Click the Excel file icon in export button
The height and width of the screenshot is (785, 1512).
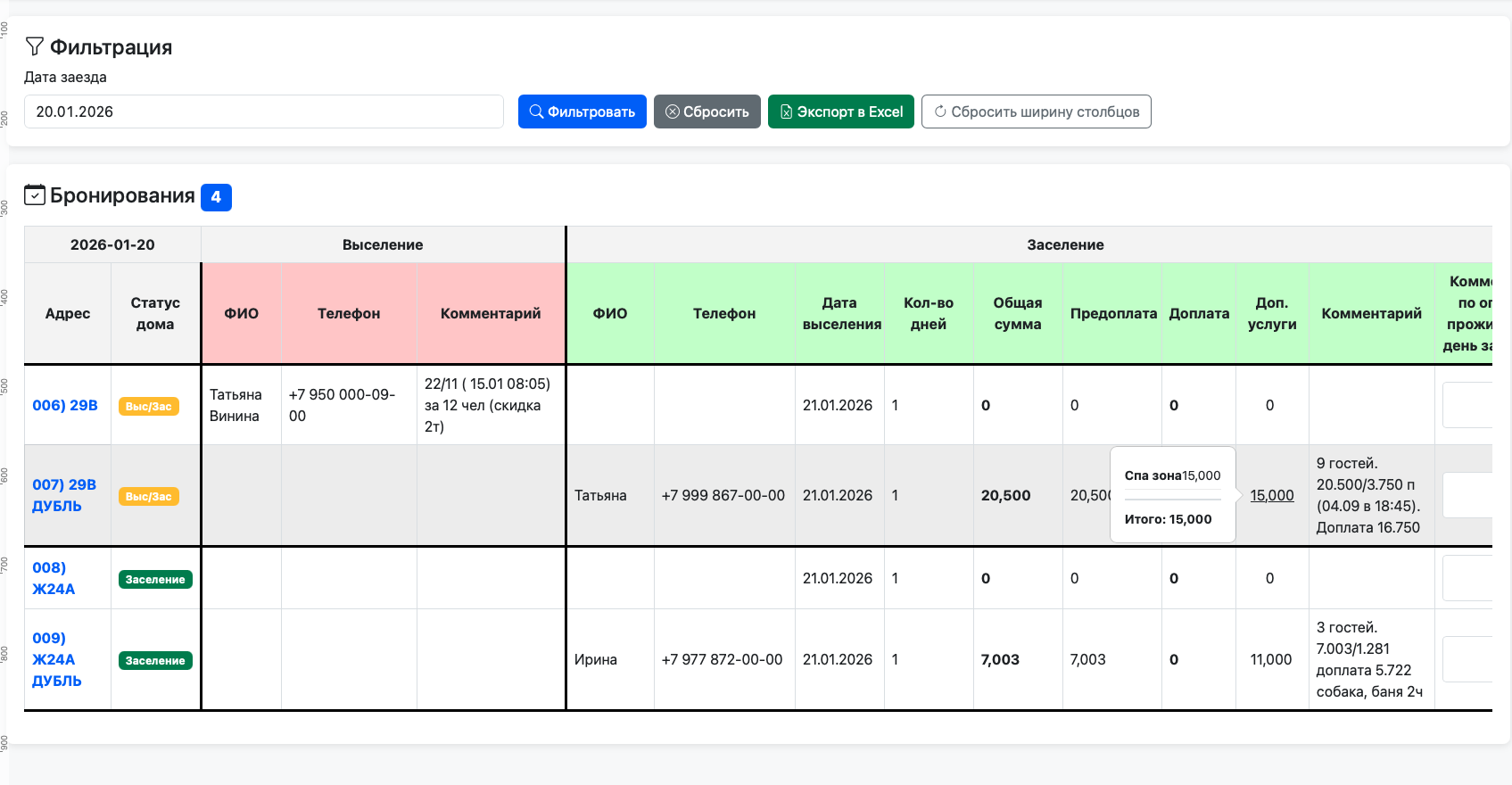click(786, 112)
